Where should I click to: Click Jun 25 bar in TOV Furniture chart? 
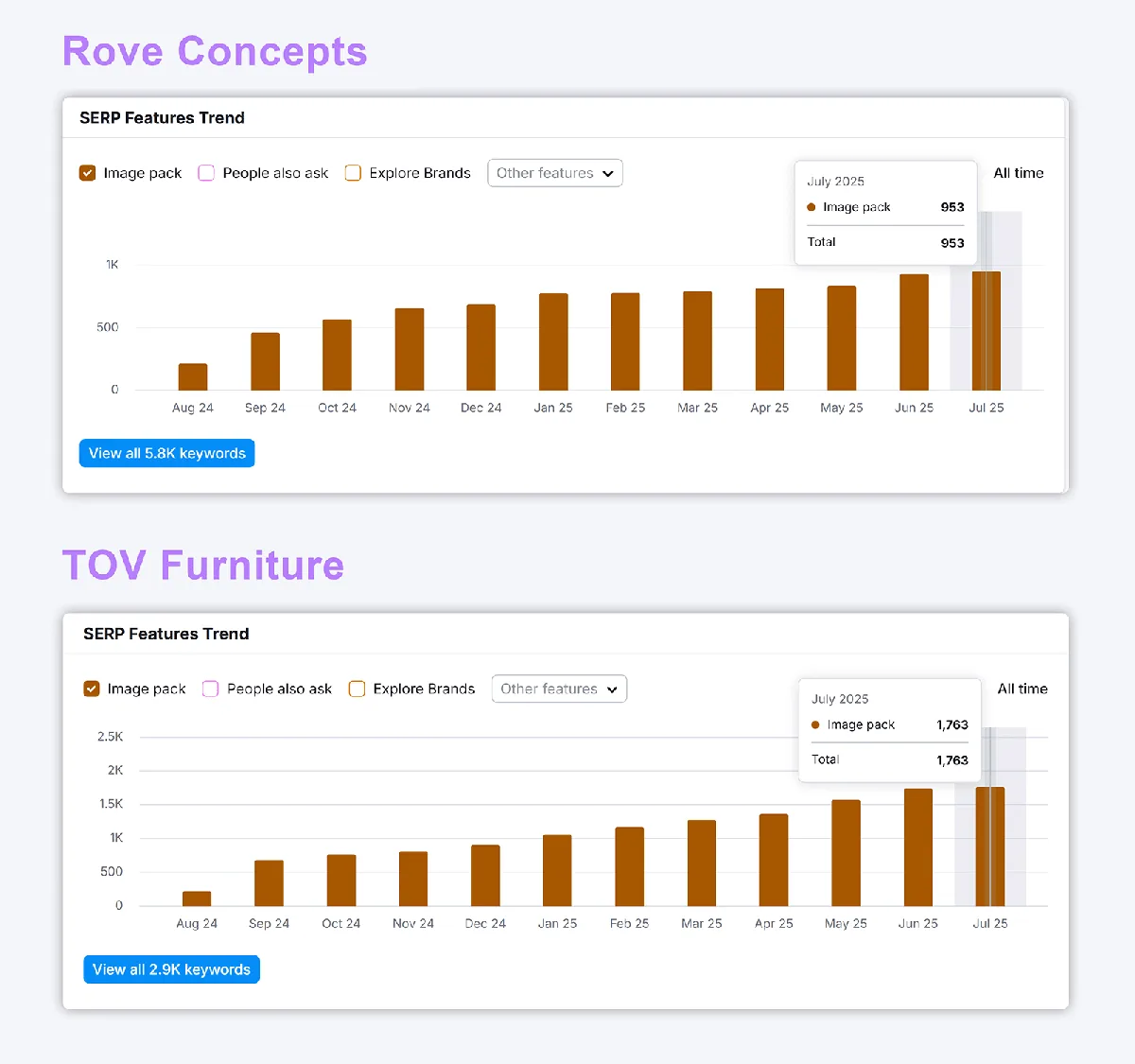point(918,847)
